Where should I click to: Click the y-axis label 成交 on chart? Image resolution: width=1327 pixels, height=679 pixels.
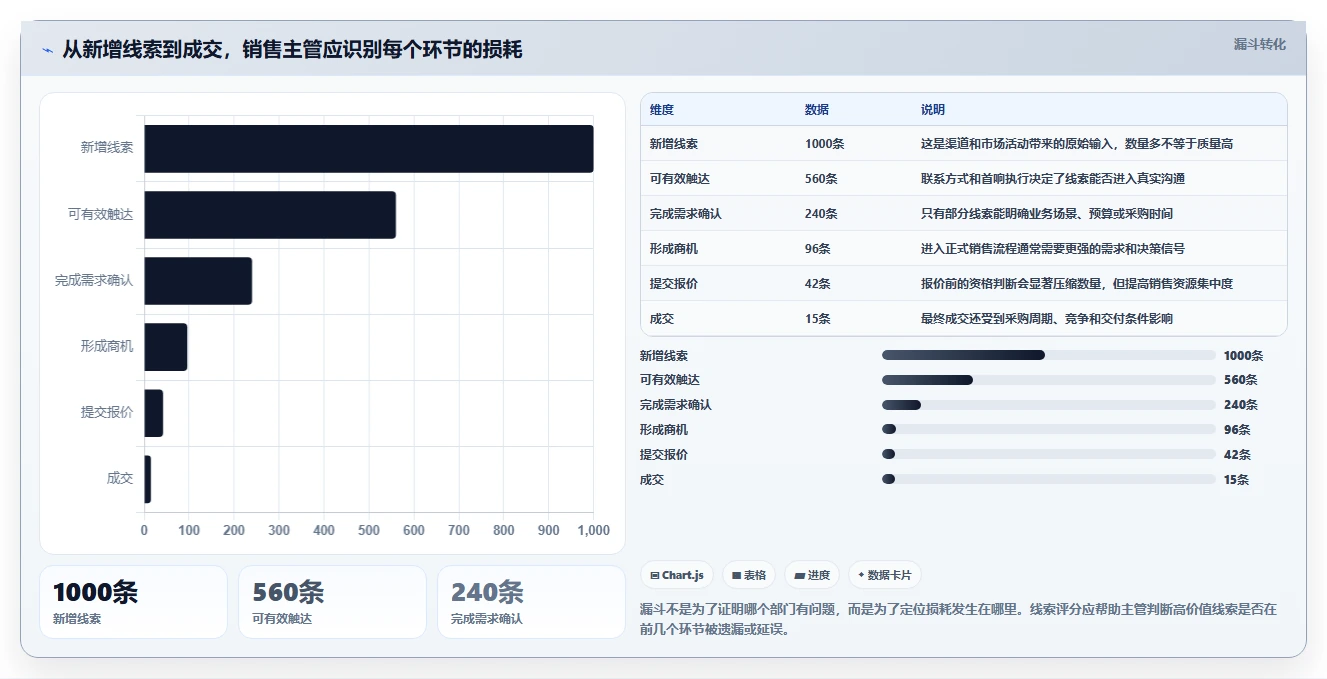tap(120, 479)
